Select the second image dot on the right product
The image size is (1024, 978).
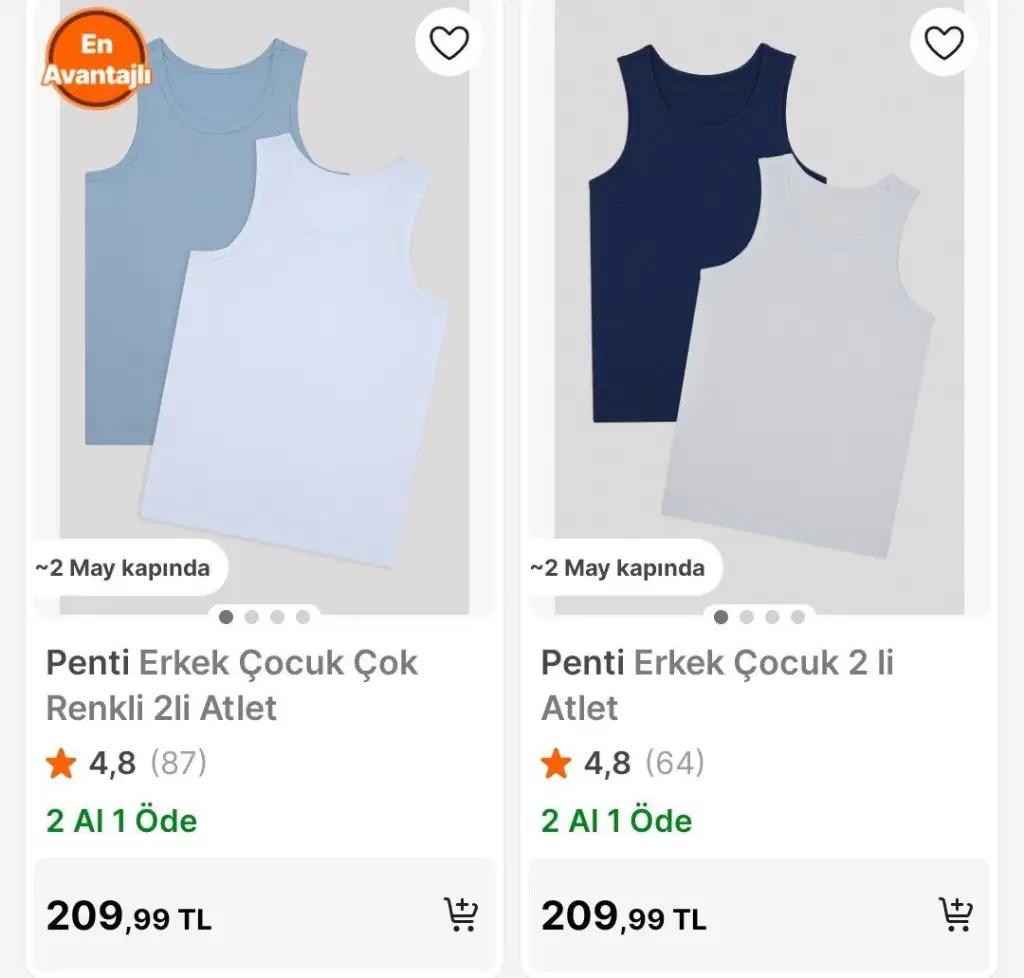tap(747, 617)
